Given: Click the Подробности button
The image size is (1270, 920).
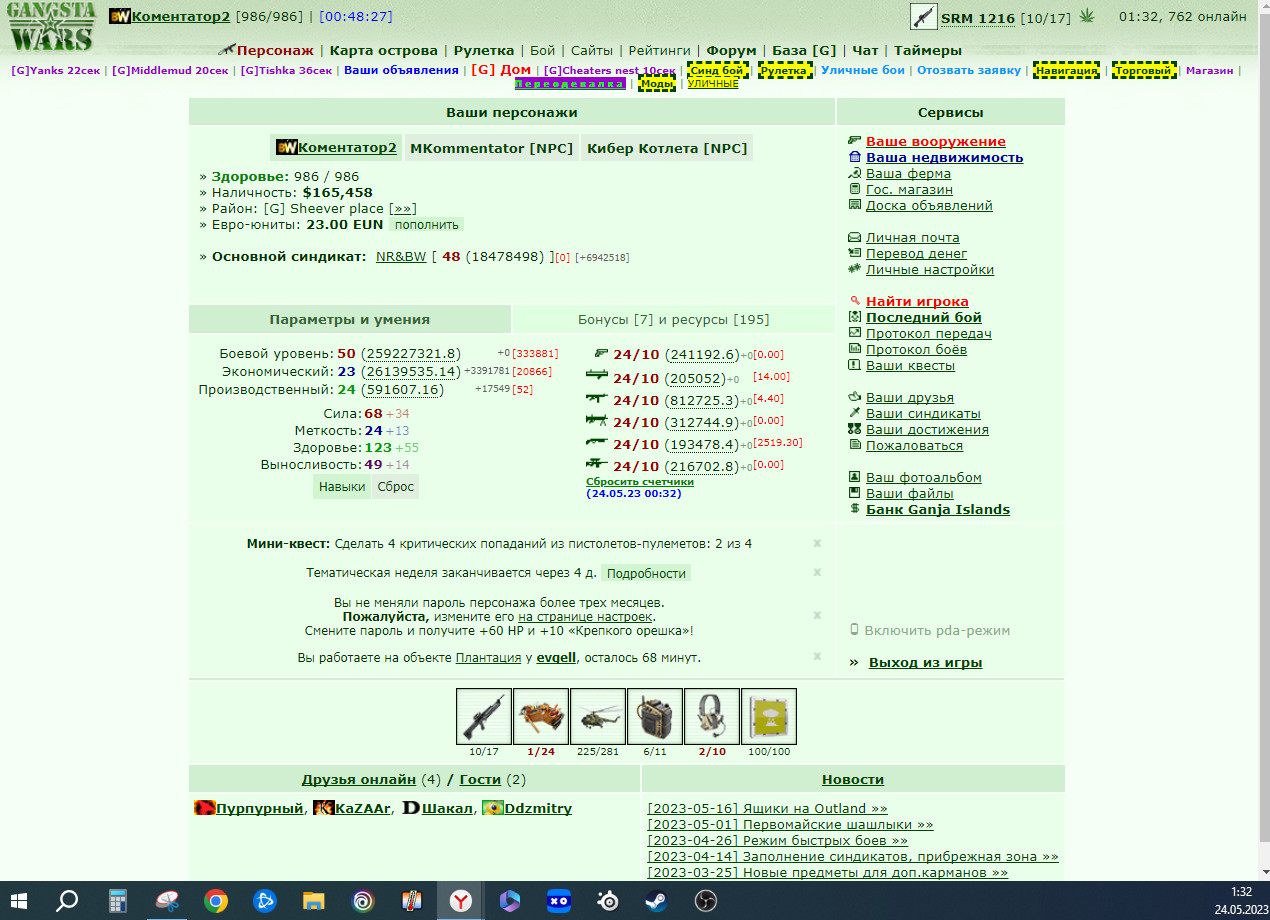Looking at the screenshot, I should point(646,573).
